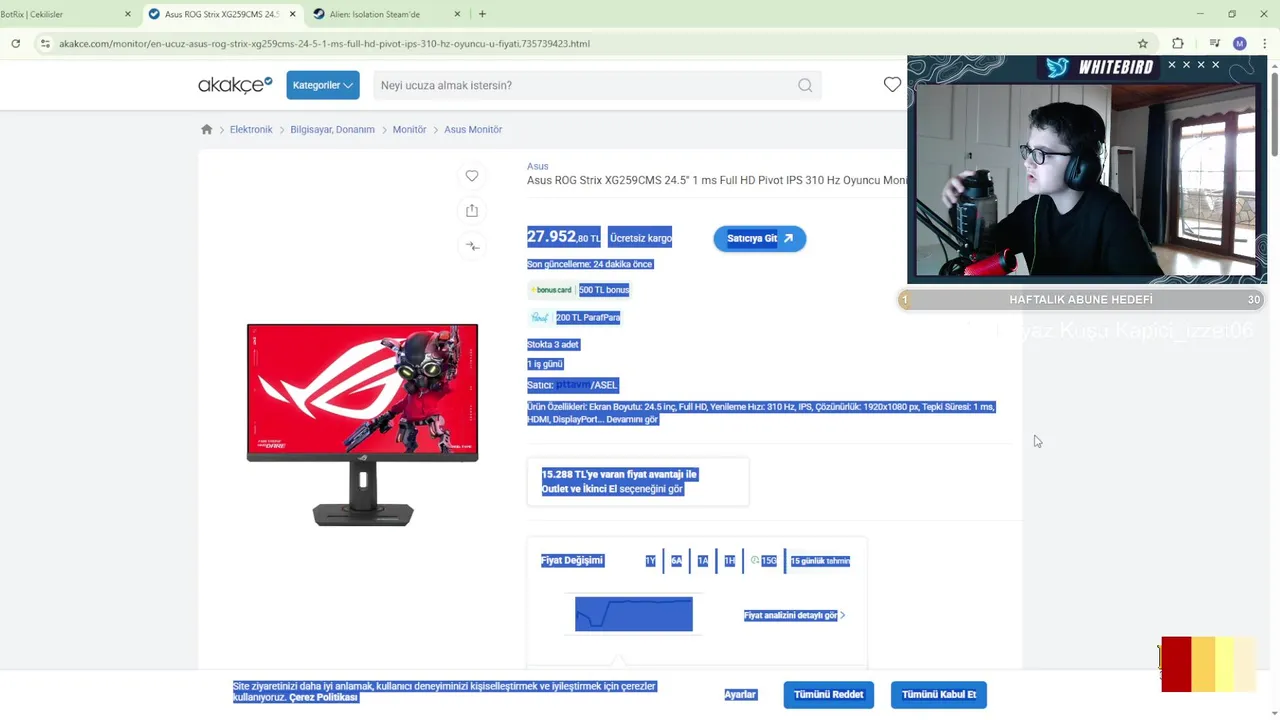This screenshot has height=720, width=1280.
Task: Click the search magnifier icon
Action: (x=805, y=85)
